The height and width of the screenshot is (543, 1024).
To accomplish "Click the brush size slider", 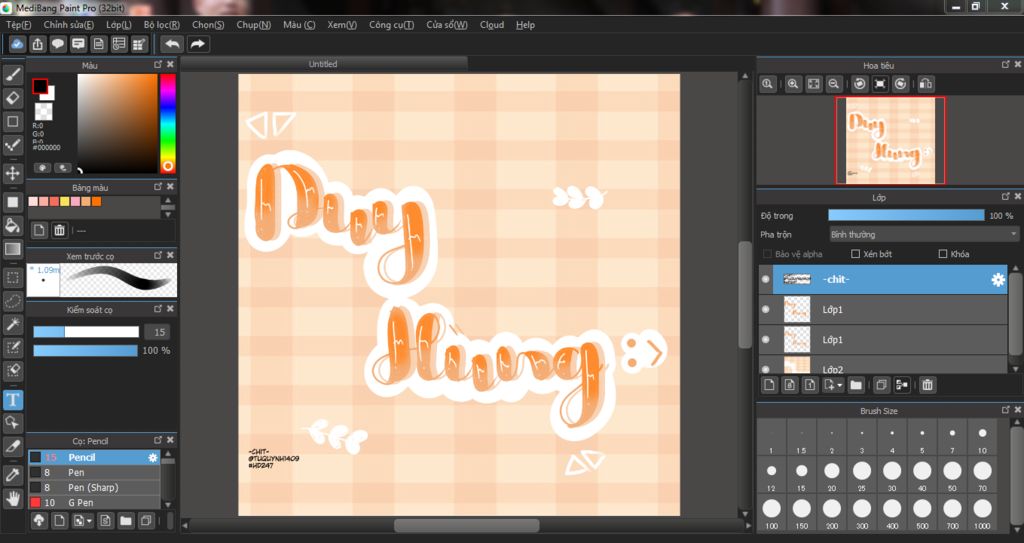I will 86,332.
